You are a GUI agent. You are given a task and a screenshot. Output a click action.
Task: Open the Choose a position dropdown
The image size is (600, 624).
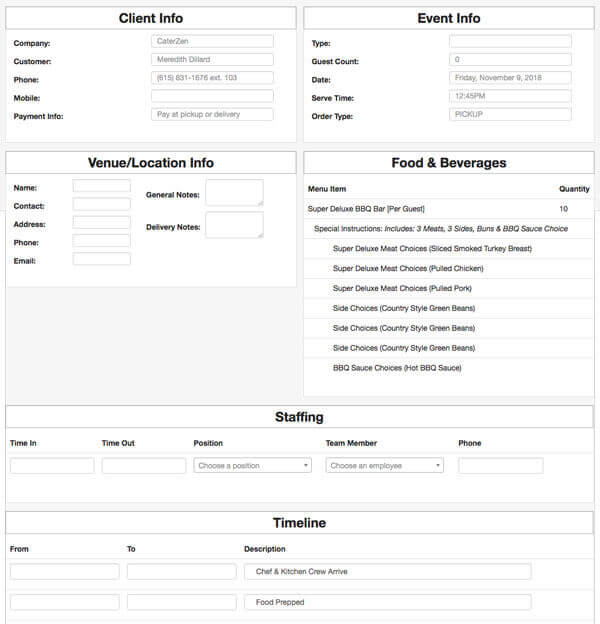(x=253, y=465)
